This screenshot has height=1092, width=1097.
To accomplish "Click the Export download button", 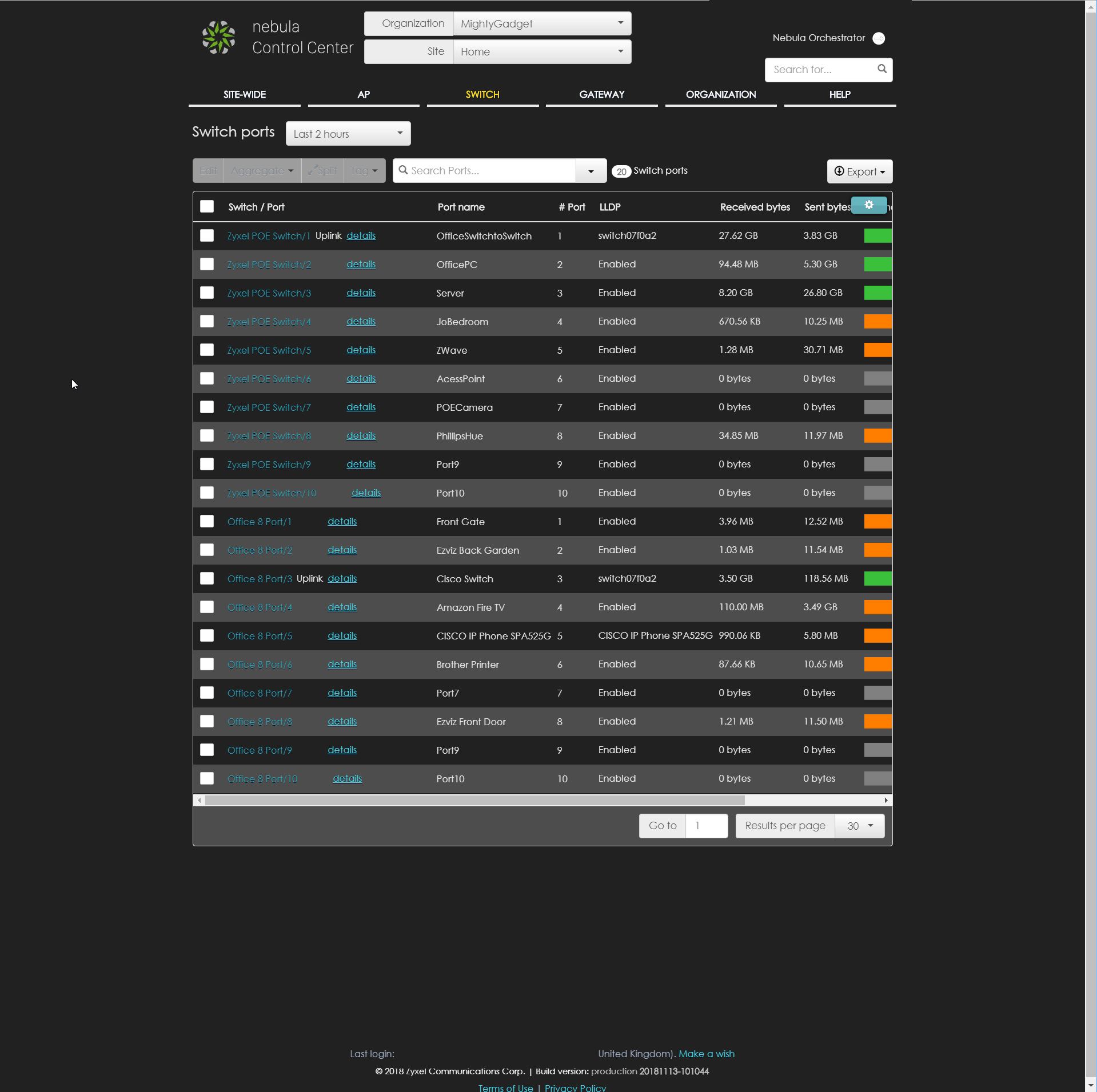I will (x=859, y=171).
